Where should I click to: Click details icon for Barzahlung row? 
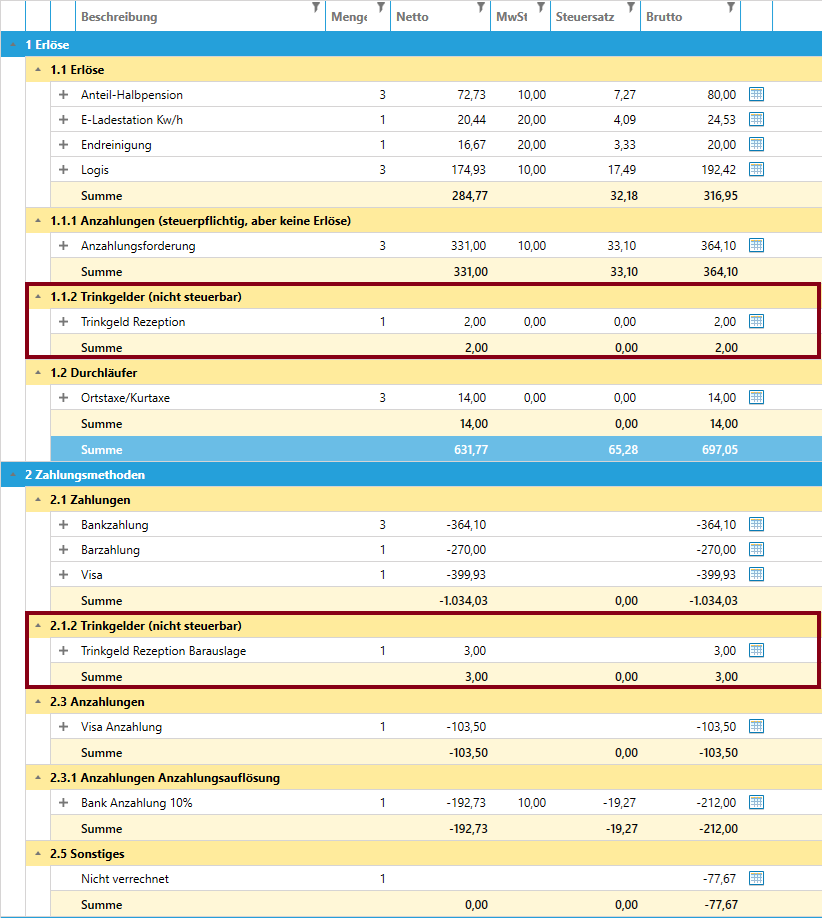(756, 549)
